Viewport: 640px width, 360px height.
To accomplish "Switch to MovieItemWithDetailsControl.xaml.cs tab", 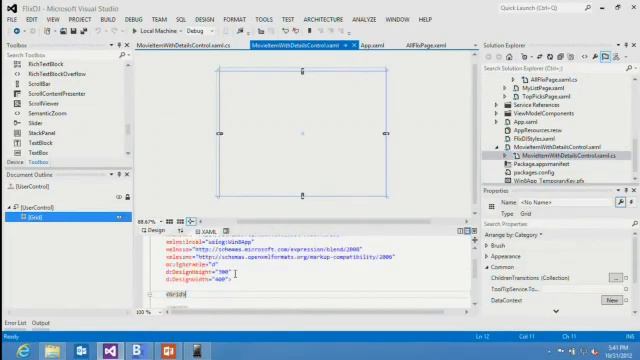I will point(183,45).
